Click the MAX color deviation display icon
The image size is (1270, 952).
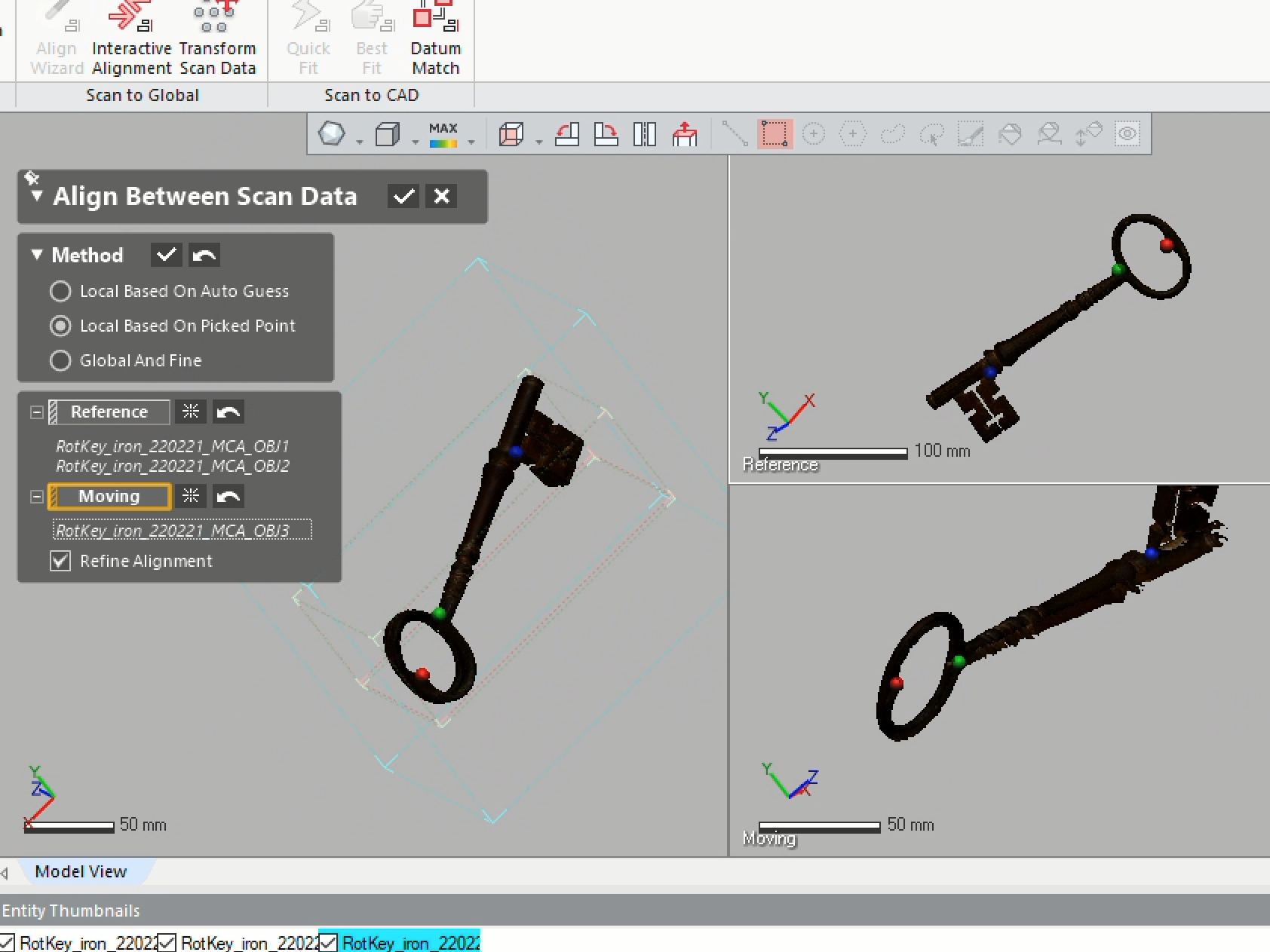(x=443, y=135)
